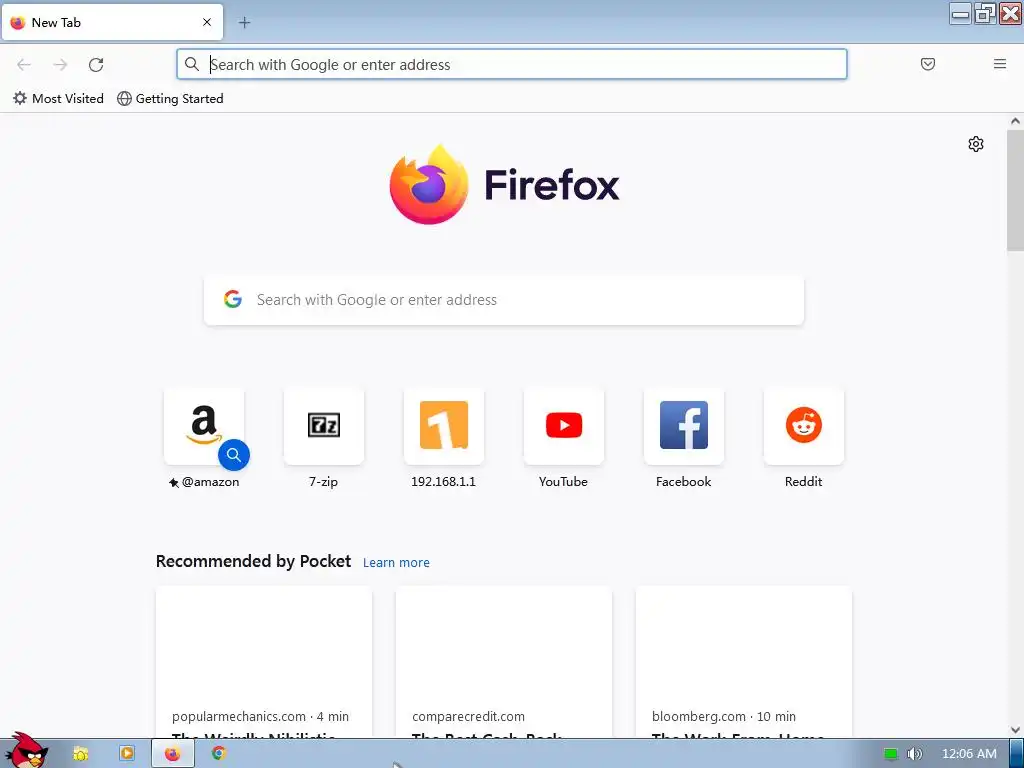The width and height of the screenshot is (1024, 768).
Task: Open the media player taskbar icon
Action: pos(127,754)
